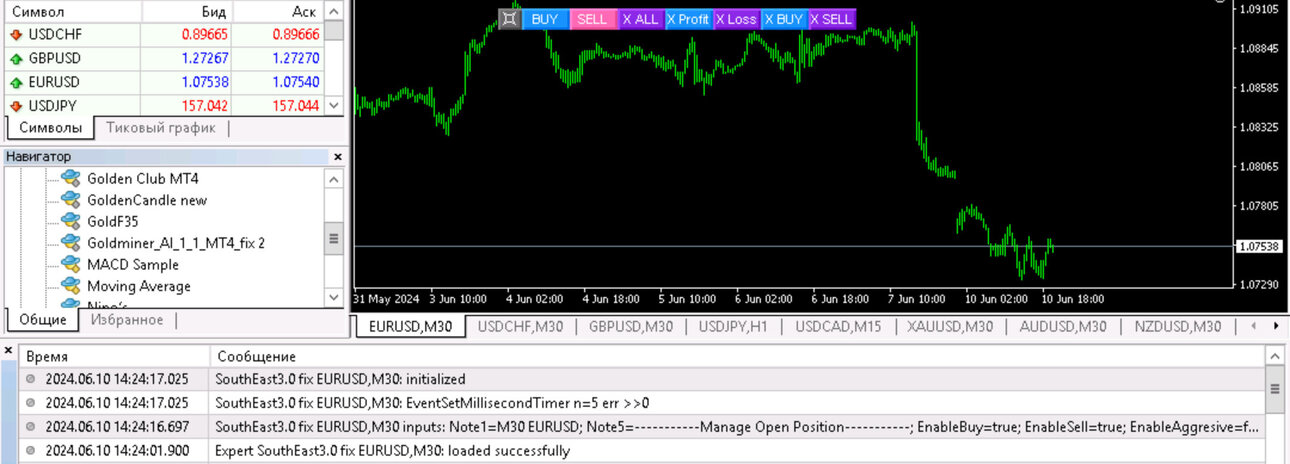Click the trade panel move handle icon

pos(509,19)
